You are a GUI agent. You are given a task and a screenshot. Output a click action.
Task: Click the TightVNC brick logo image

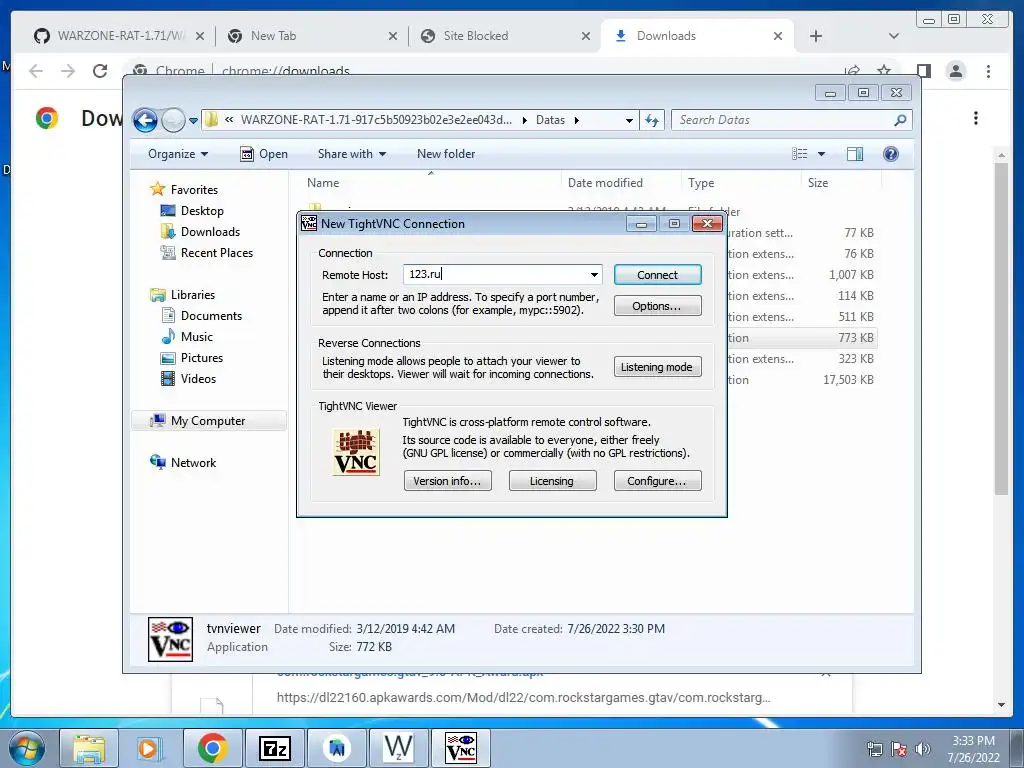point(356,452)
